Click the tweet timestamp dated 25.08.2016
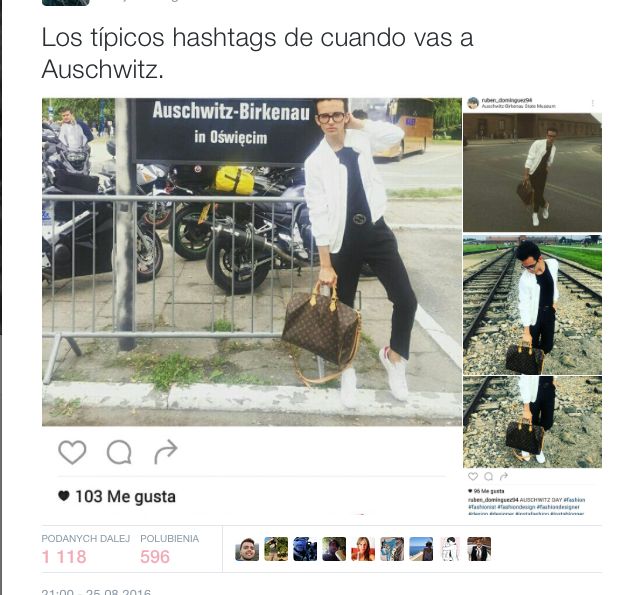The height and width of the screenshot is (595, 641). pos(96,592)
